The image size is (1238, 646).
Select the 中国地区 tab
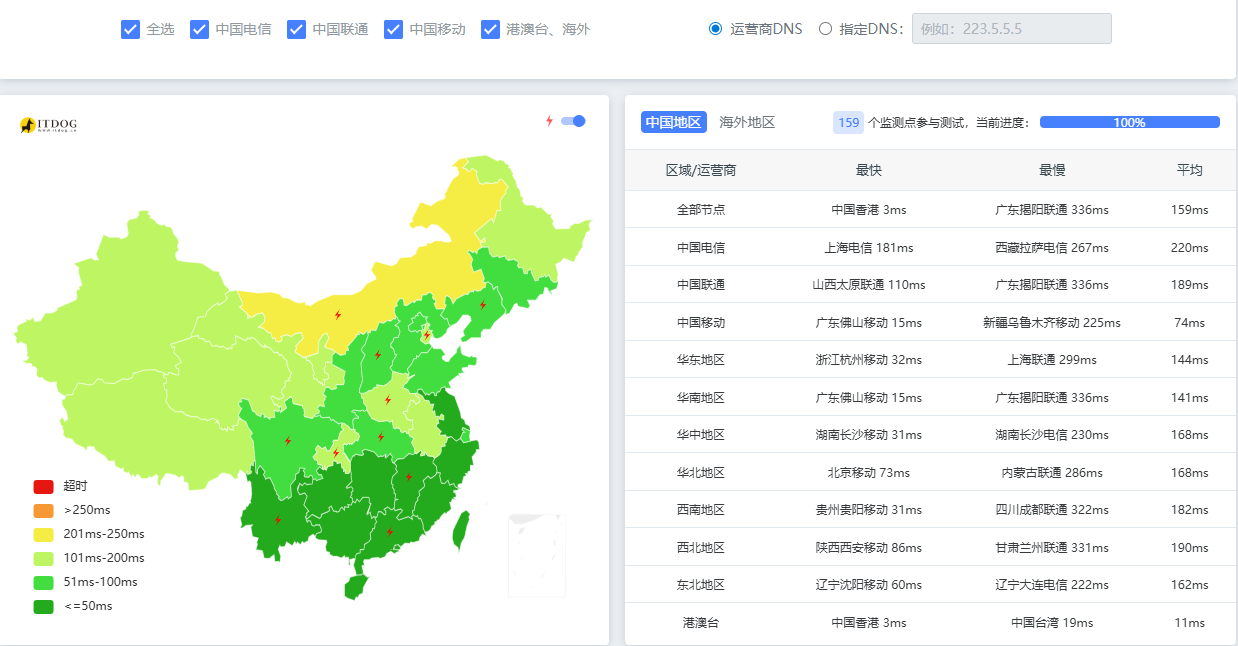tap(673, 122)
